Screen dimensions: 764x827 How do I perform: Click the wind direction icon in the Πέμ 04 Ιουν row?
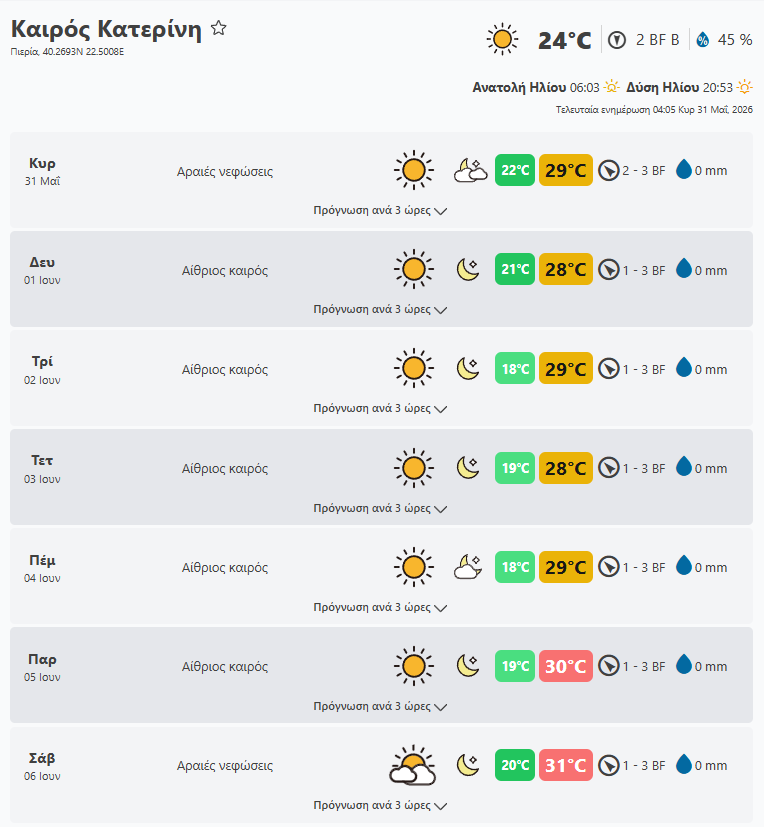click(609, 567)
